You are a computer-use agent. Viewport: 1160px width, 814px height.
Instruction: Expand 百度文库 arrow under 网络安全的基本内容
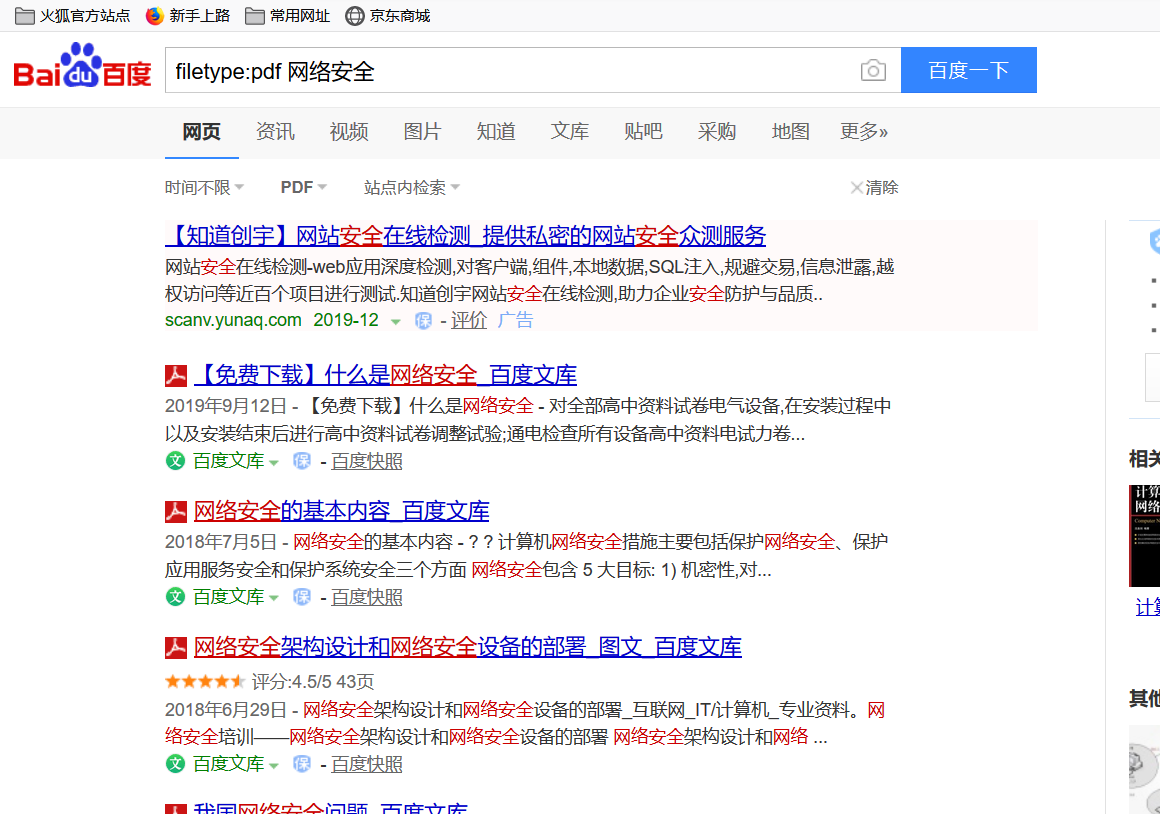coord(274,598)
